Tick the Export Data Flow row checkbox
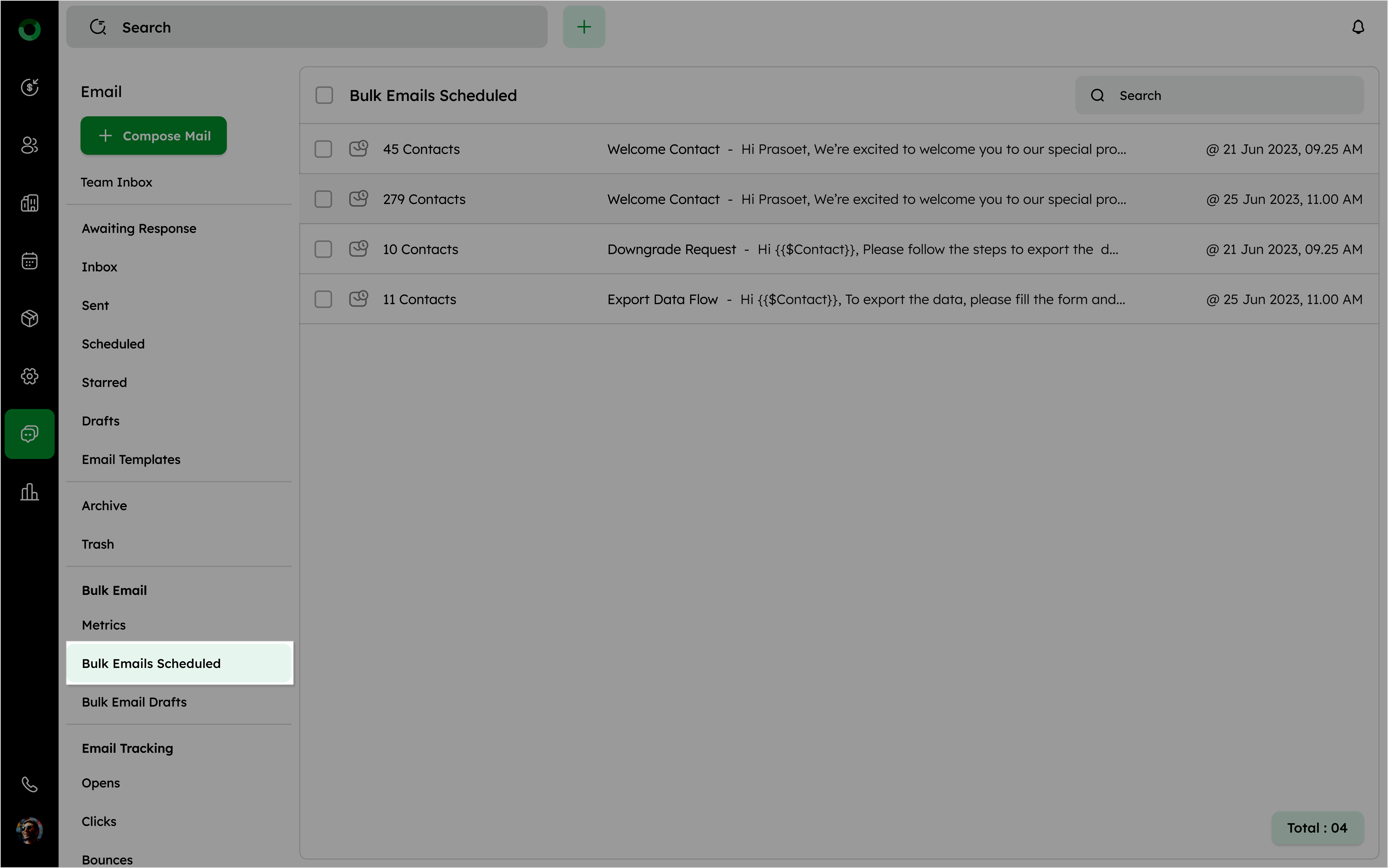1388x868 pixels. [323, 299]
